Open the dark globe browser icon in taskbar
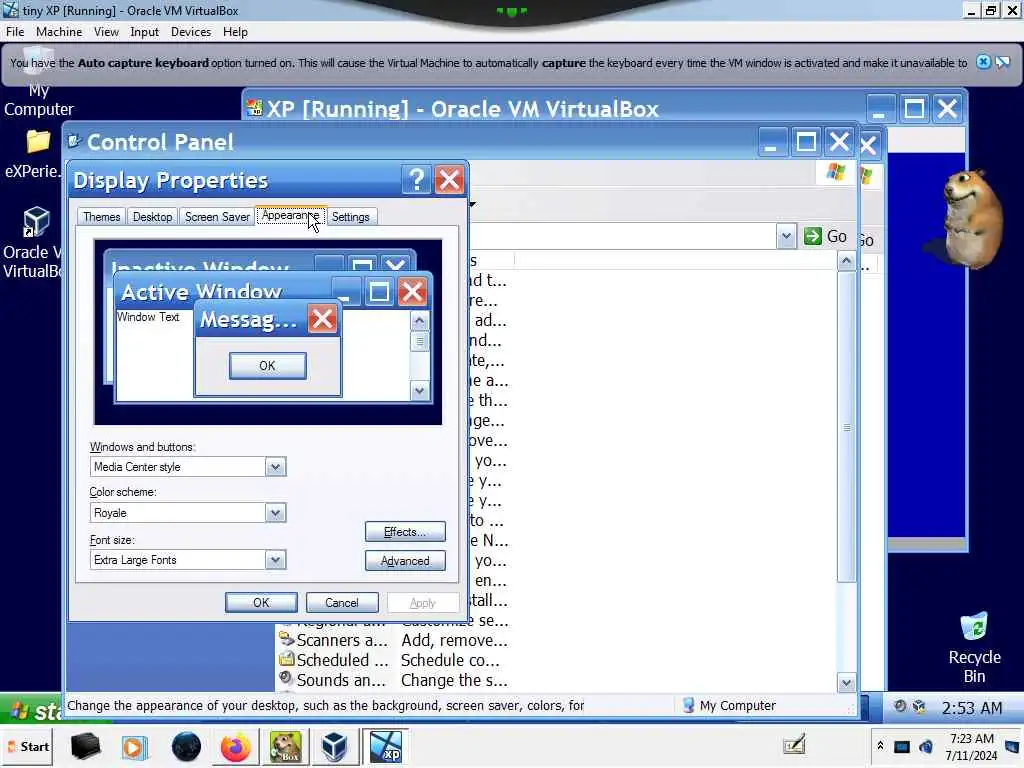 pyautogui.click(x=185, y=746)
